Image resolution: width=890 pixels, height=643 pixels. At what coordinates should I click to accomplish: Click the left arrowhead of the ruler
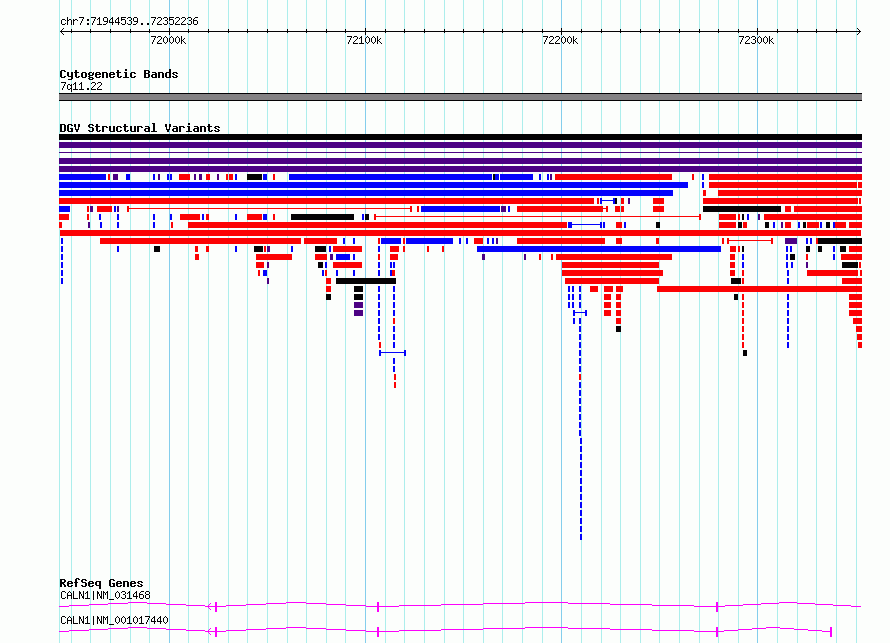(x=62, y=31)
